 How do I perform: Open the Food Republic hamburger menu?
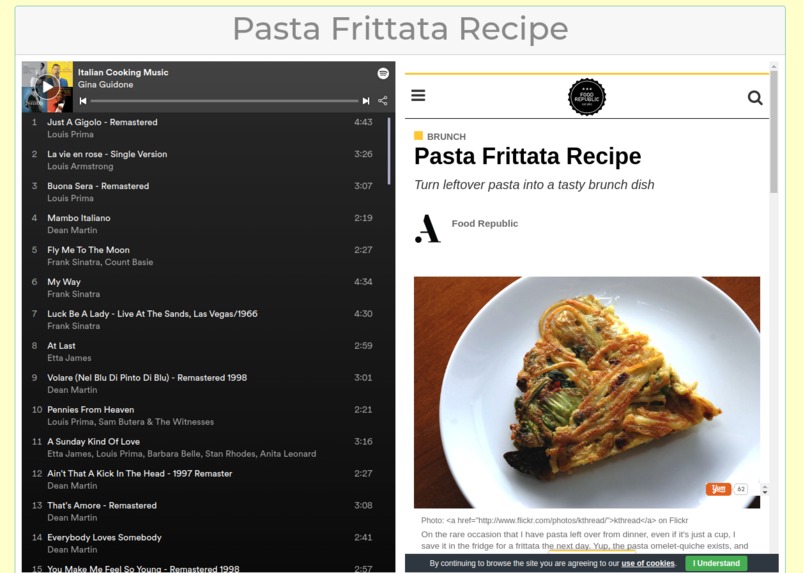click(418, 95)
